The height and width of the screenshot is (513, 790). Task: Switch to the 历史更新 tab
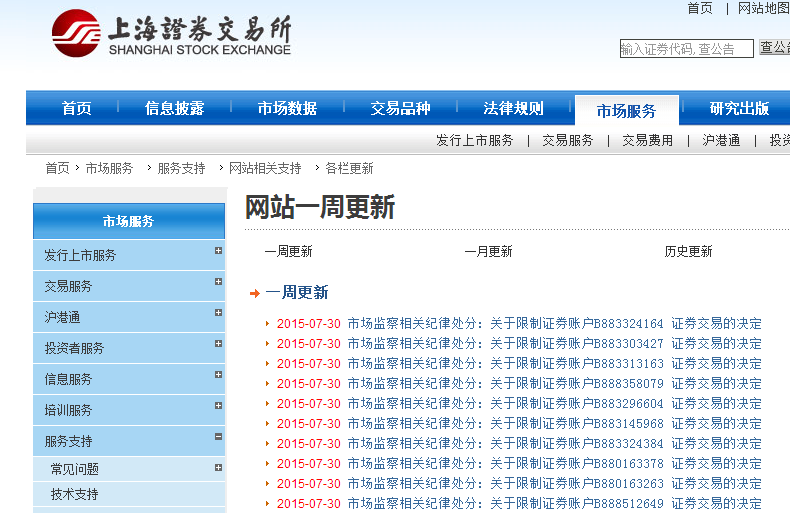click(x=688, y=252)
